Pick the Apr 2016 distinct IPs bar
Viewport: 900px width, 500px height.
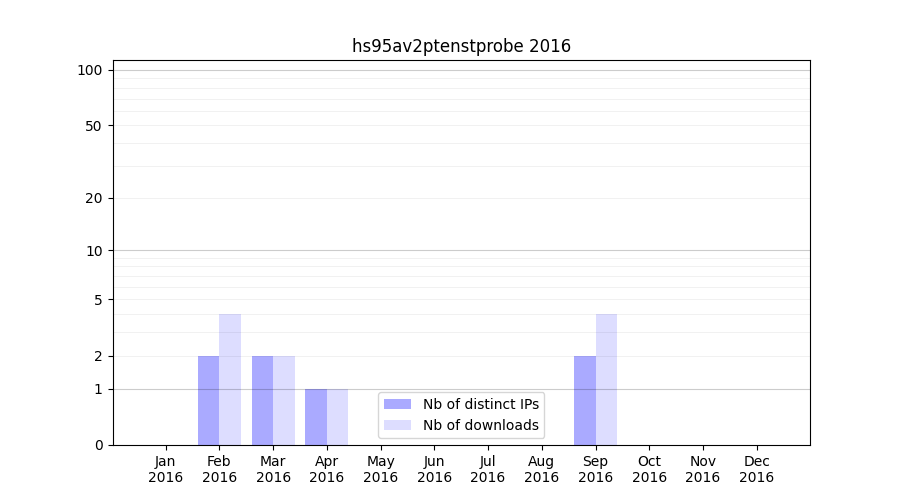(316, 417)
